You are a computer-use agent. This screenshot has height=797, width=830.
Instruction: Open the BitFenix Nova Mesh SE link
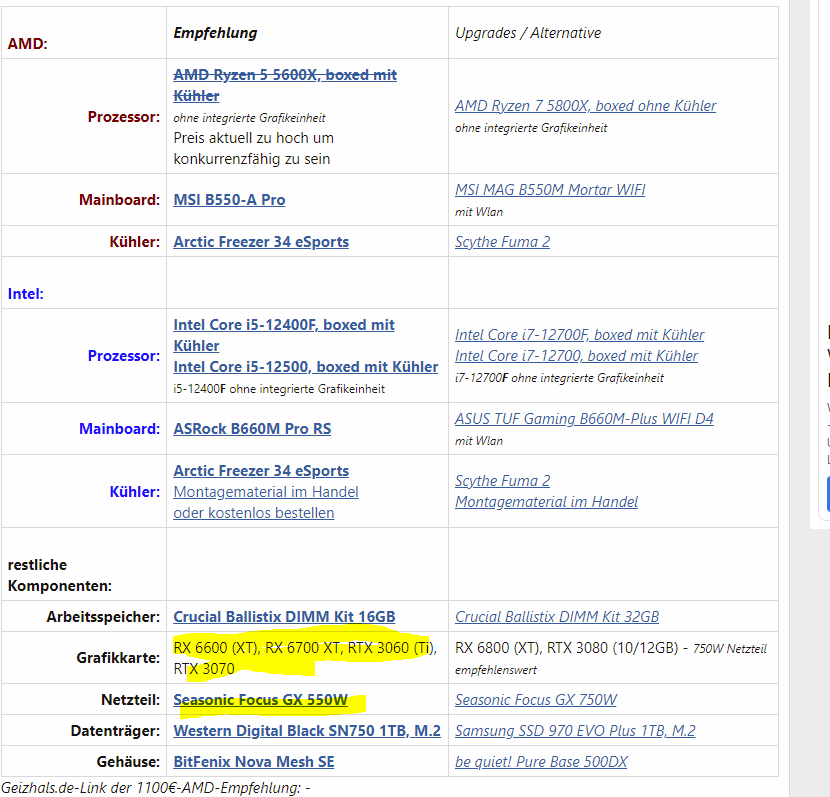[254, 762]
